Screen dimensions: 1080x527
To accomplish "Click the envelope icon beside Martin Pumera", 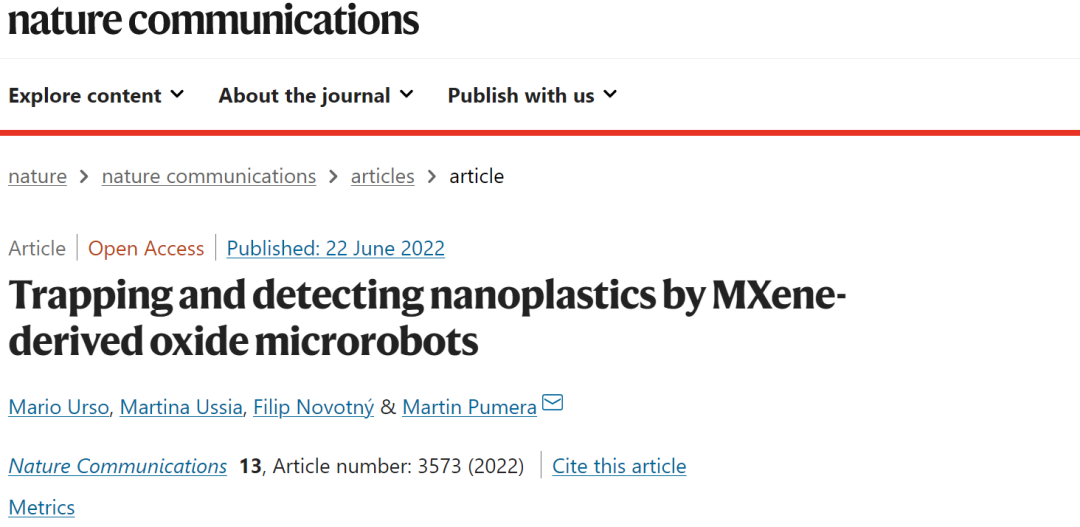I will pos(552,402).
